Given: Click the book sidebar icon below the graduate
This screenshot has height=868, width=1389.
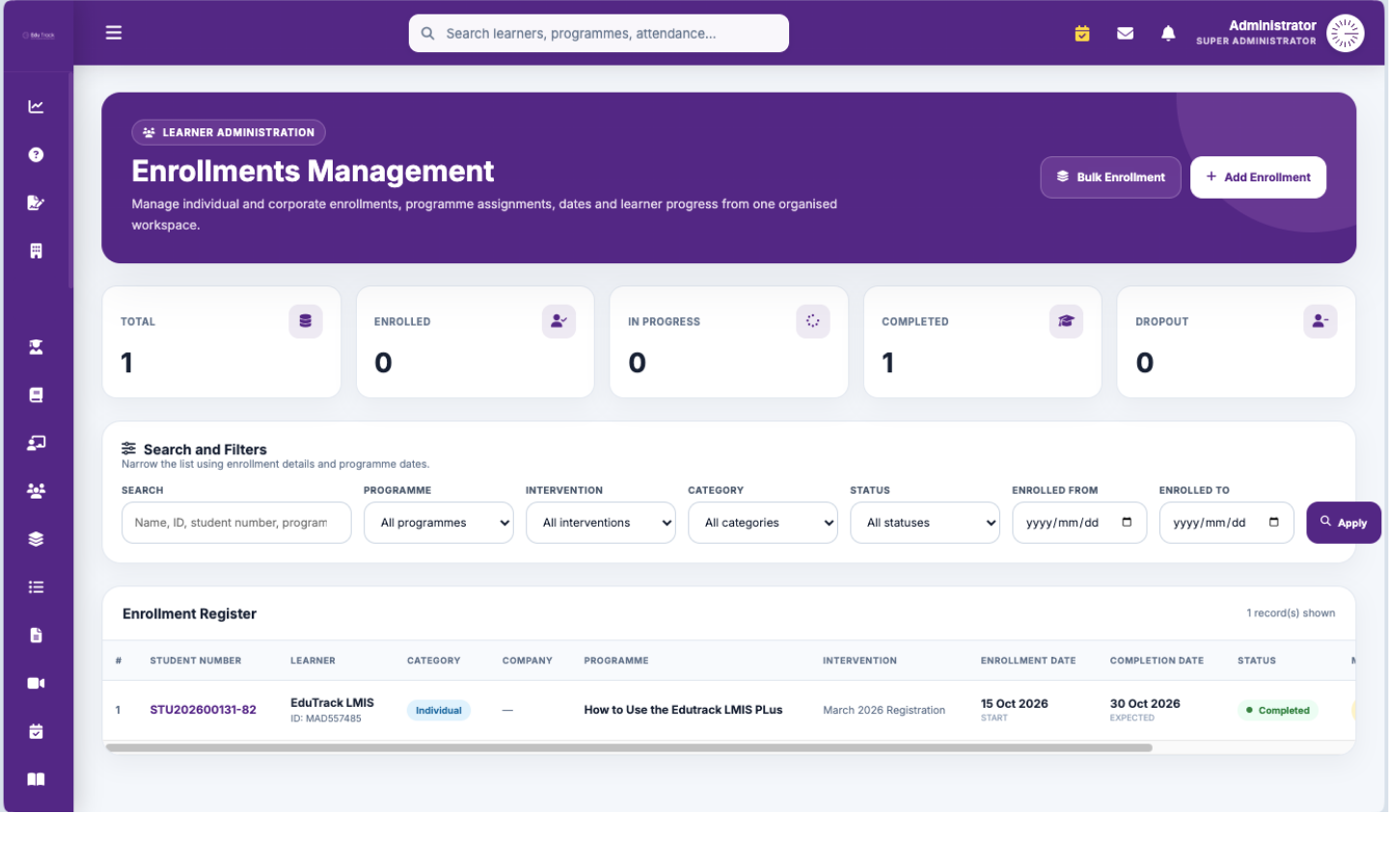Looking at the screenshot, I should (x=36, y=395).
